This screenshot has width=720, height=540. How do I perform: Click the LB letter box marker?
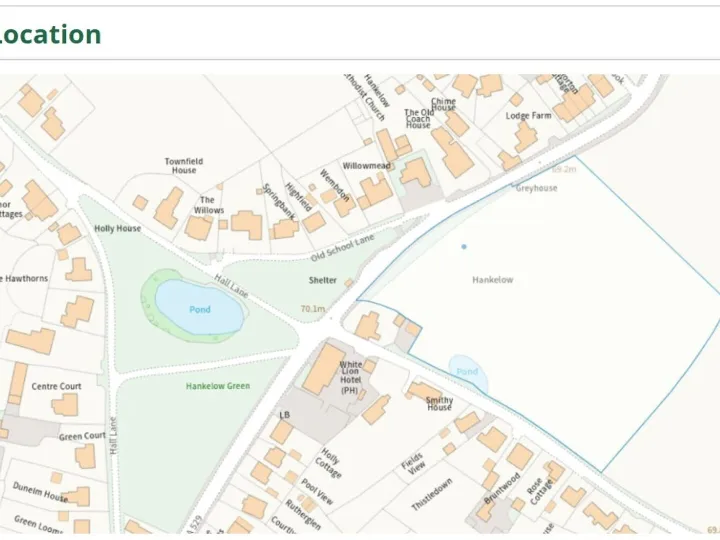point(284,415)
